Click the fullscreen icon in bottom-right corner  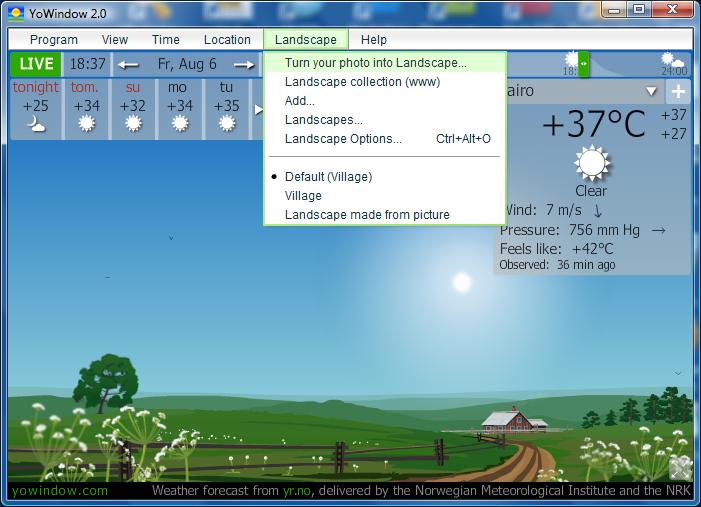(679, 468)
